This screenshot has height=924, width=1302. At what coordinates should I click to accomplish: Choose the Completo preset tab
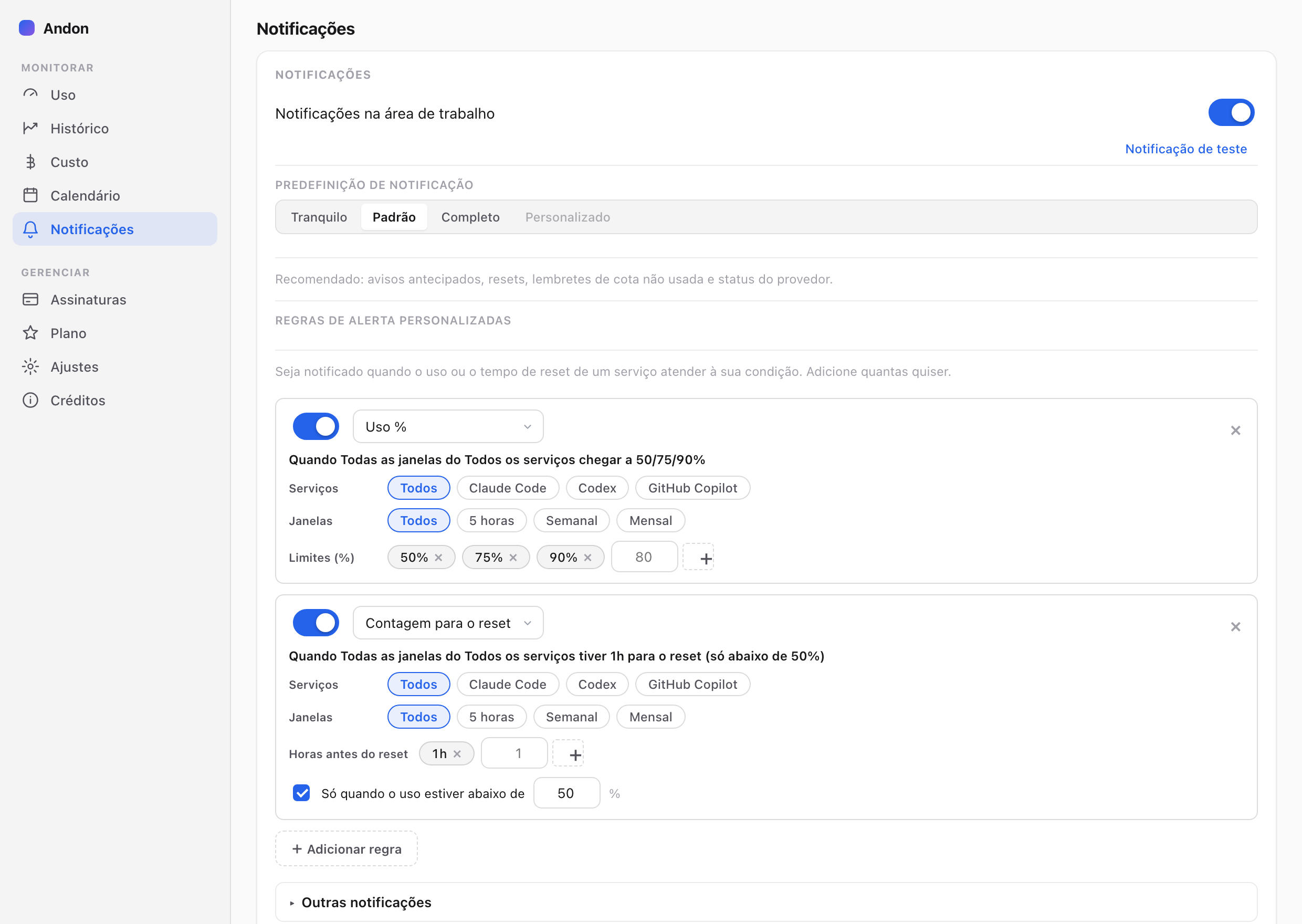coord(470,217)
